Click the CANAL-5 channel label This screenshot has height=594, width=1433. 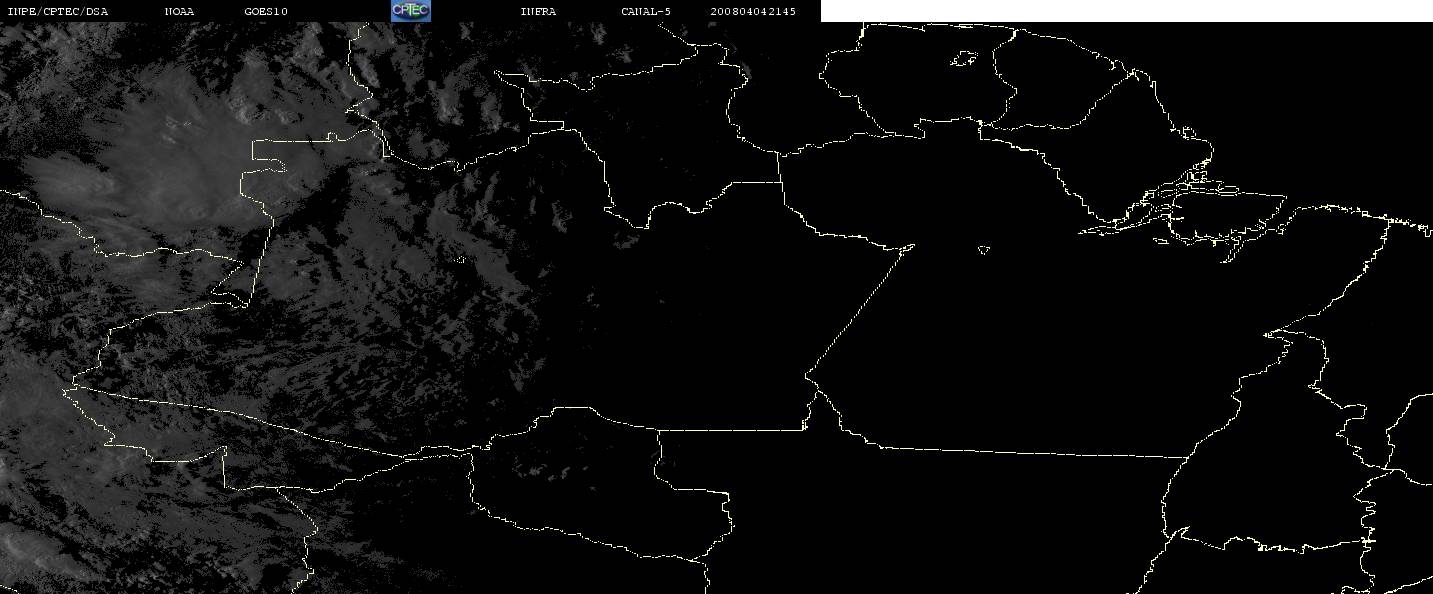[x=646, y=12]
